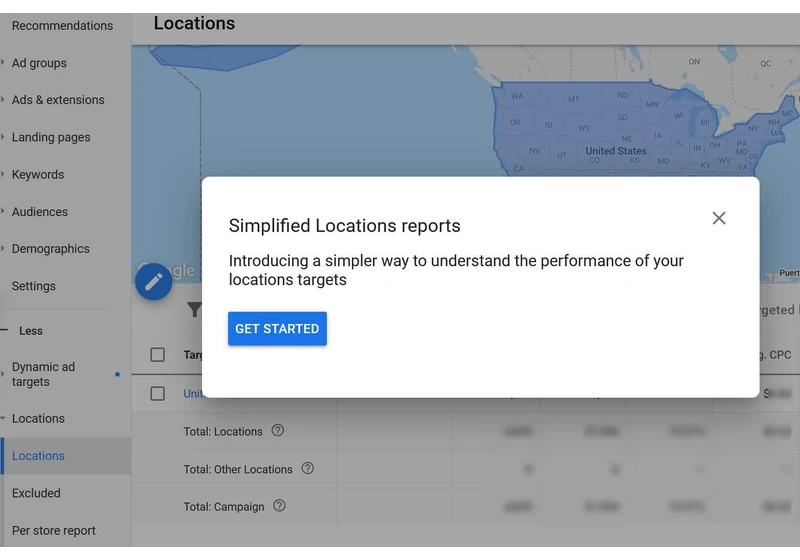The height and width of the screenshot is (560, 800).
Task: Click the 'Total: Campaign' row label
Action: [x=224, y=507]
